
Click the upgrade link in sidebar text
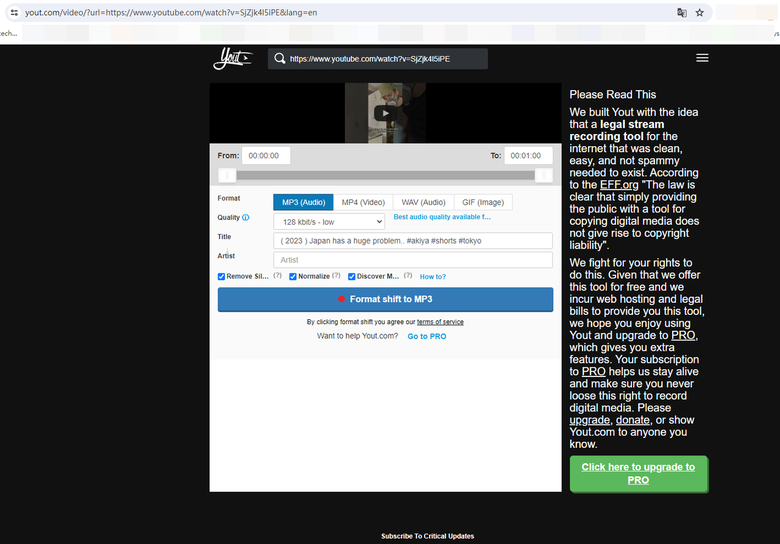tap(589, 420)
